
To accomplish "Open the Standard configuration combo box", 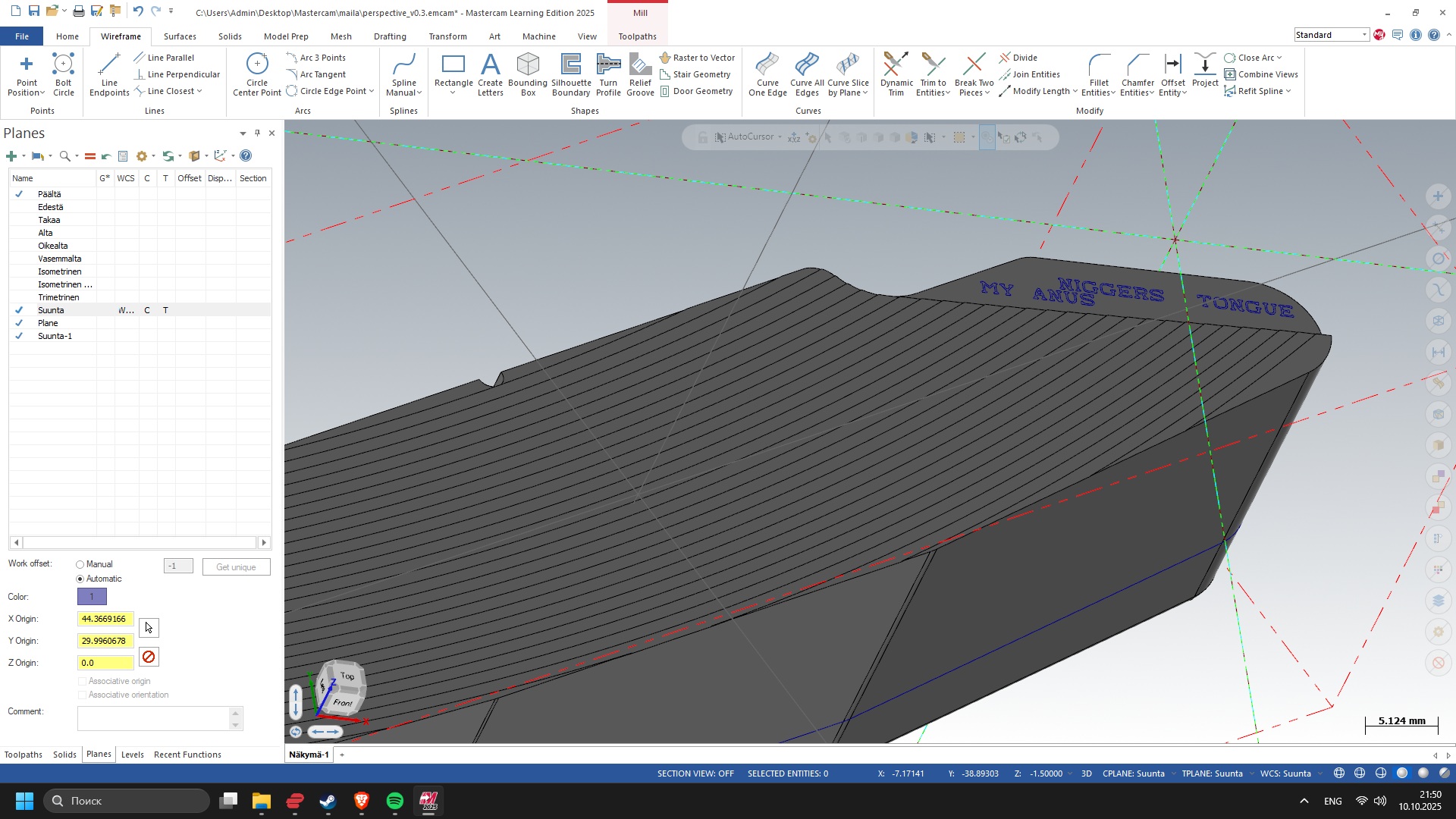I will [x=1331, y=35].
